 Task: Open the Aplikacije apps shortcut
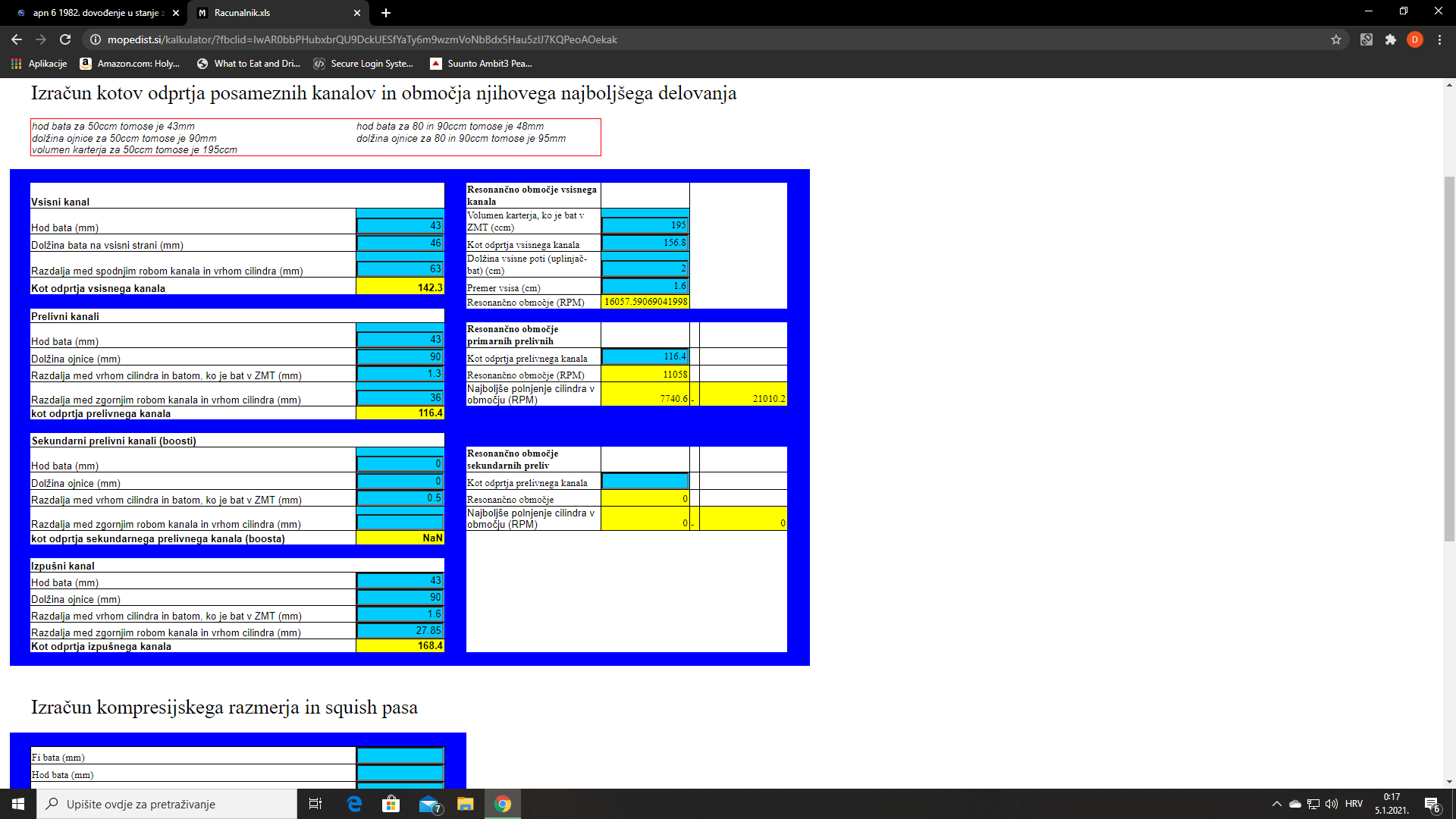[x=39, y=64]
